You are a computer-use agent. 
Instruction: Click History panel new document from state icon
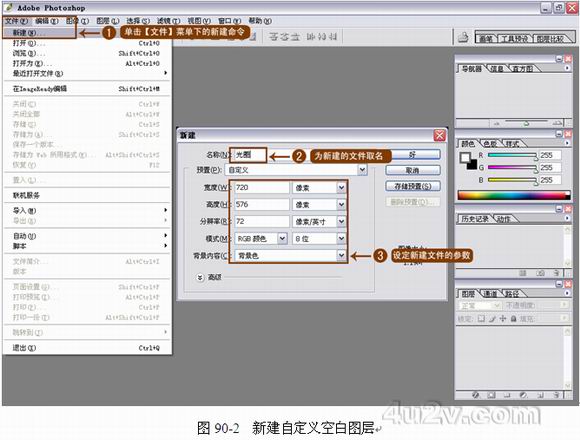pyautogui.click(x=523, y=273)
